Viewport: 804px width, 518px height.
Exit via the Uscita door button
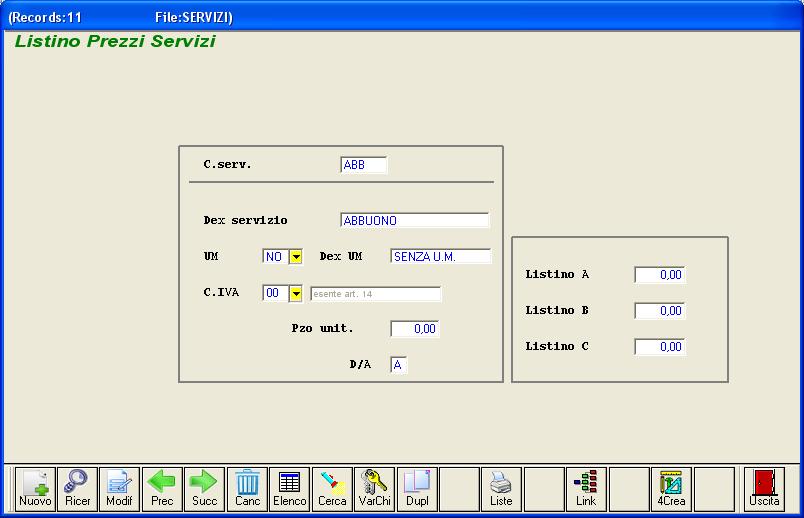tap(765, 489)
